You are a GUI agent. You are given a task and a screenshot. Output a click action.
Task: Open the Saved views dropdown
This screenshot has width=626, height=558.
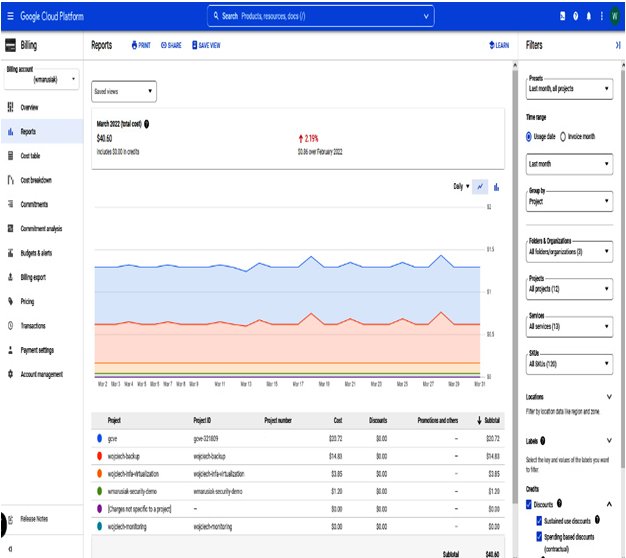[x=124, y=91]
